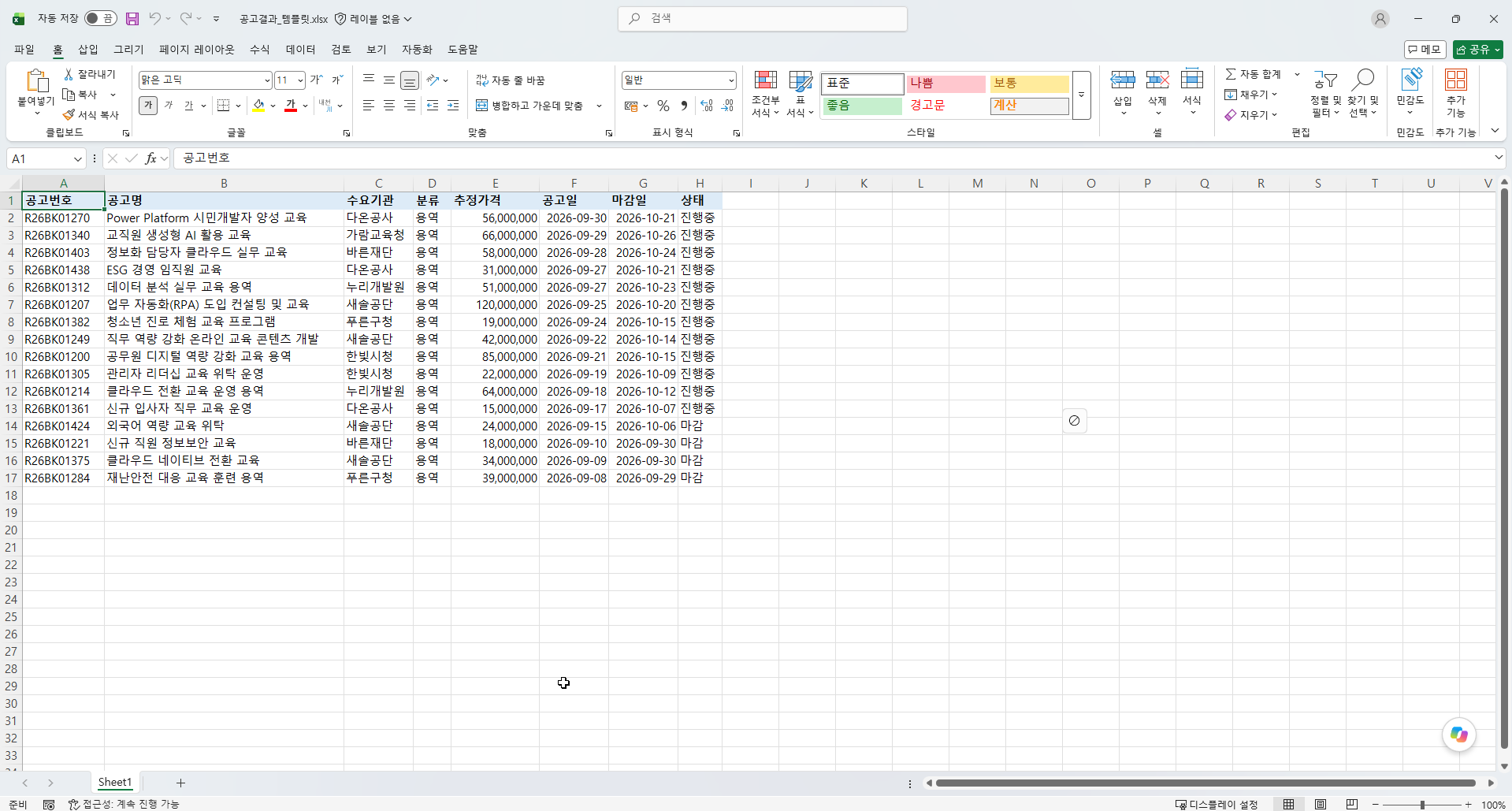Click the 메모 (Comments) button
This screenshot has width=1512, height=811.
click(x=1425, y=50)
